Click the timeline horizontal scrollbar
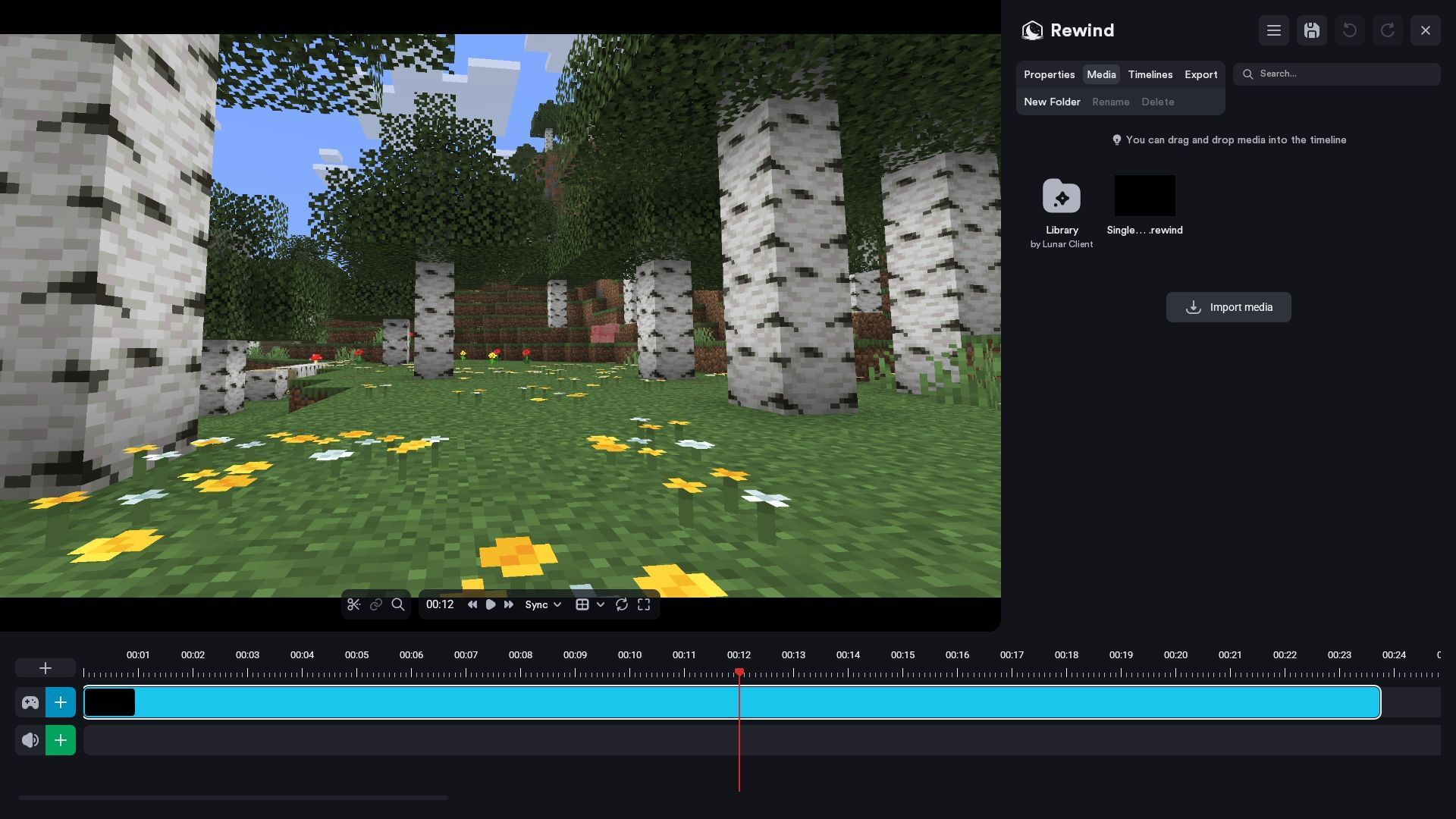The image size is (1456, 819). (234, 798)
